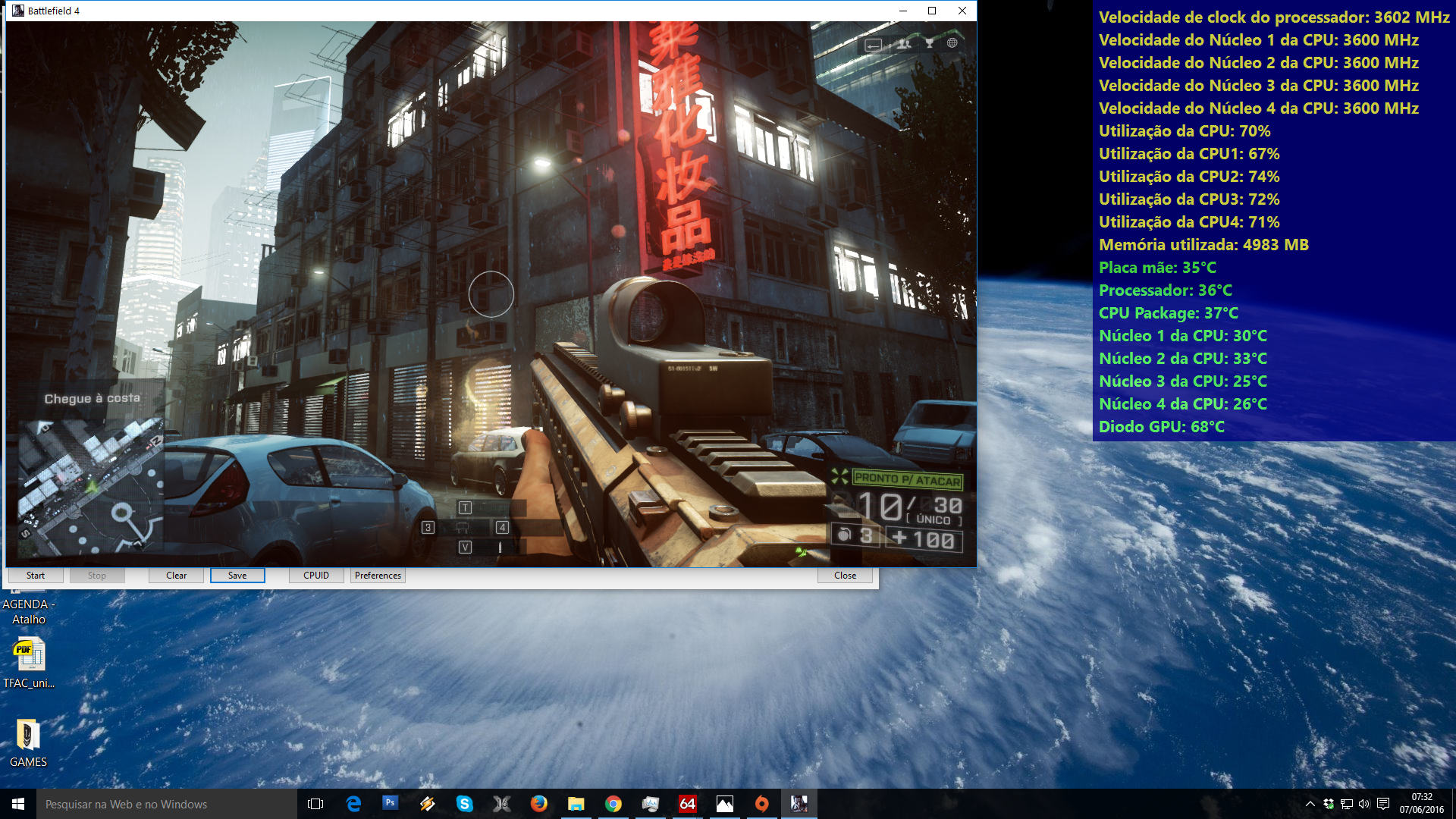The width and height of the screenshot is (1456, 819).
Task: Click the +100 health indicator
Action: [924, 539]
